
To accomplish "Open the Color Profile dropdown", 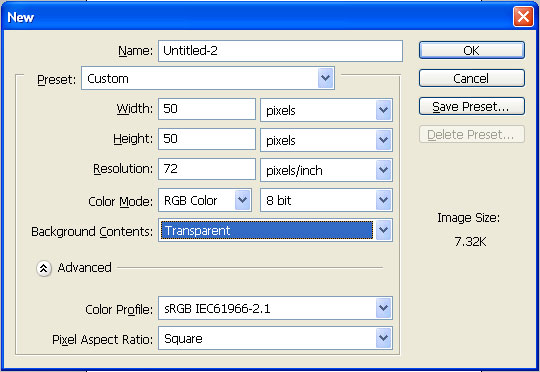I will pos(276,308).
